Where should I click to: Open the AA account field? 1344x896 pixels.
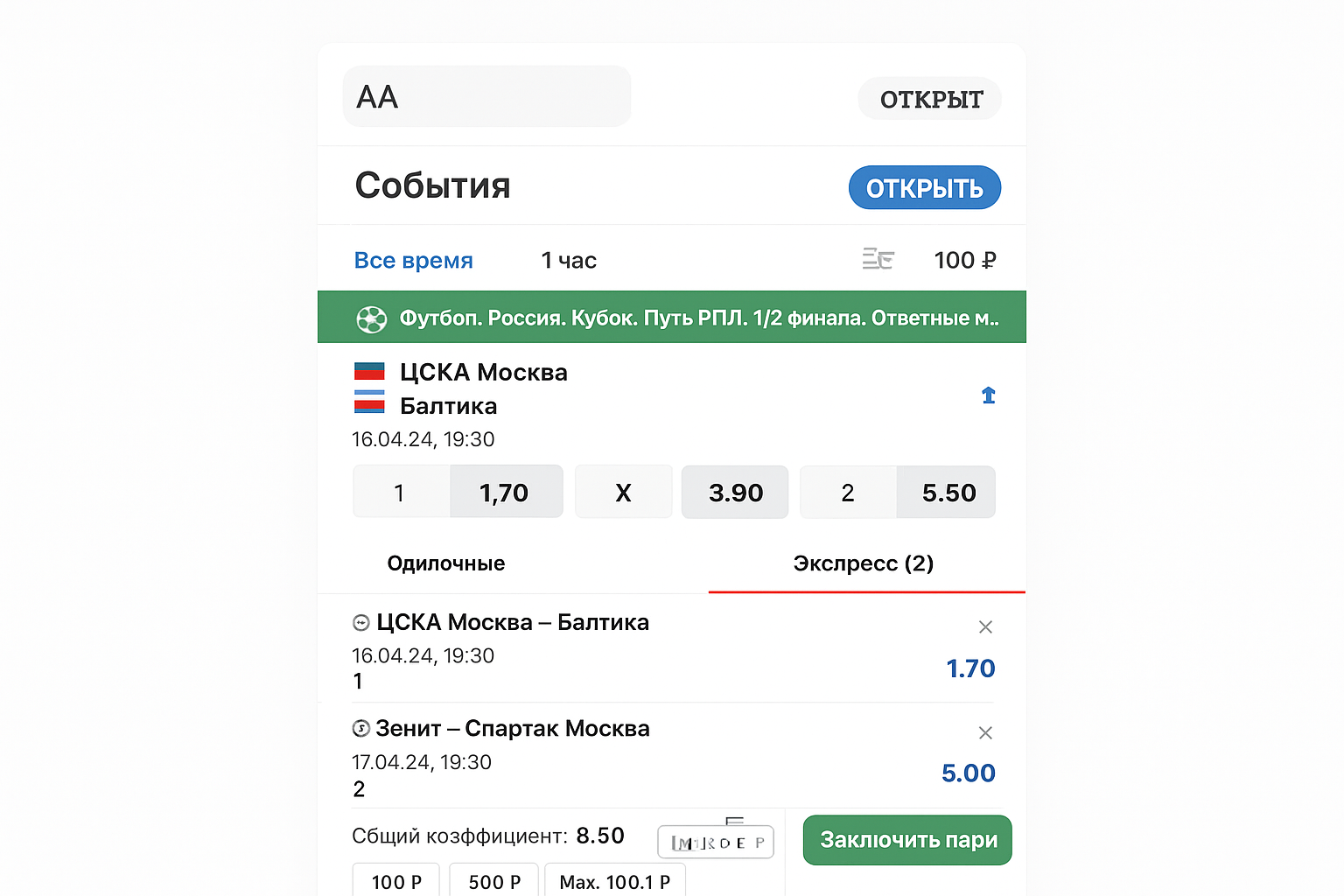(486, 96)
